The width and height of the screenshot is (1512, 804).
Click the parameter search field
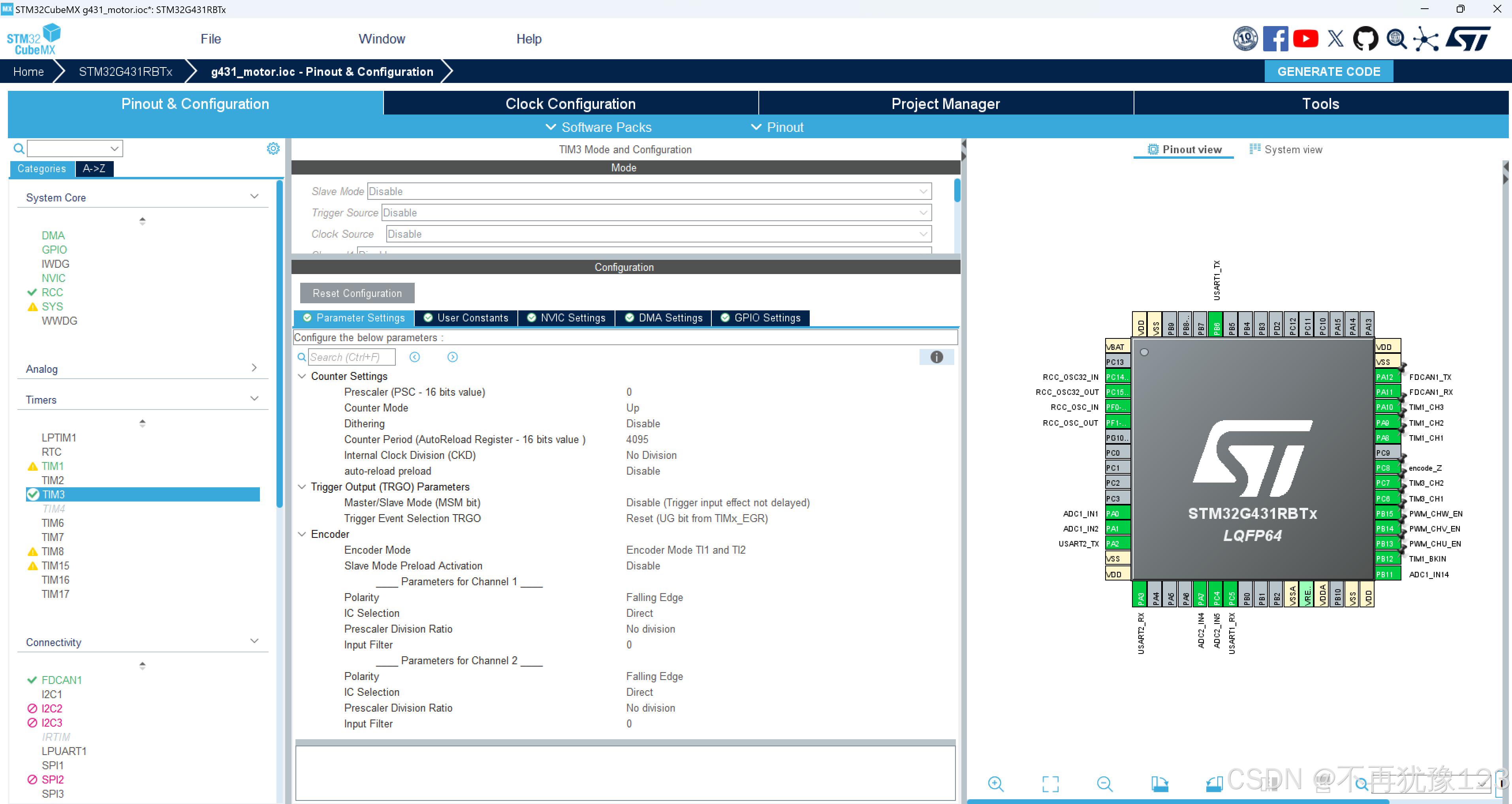pos(351,357)
